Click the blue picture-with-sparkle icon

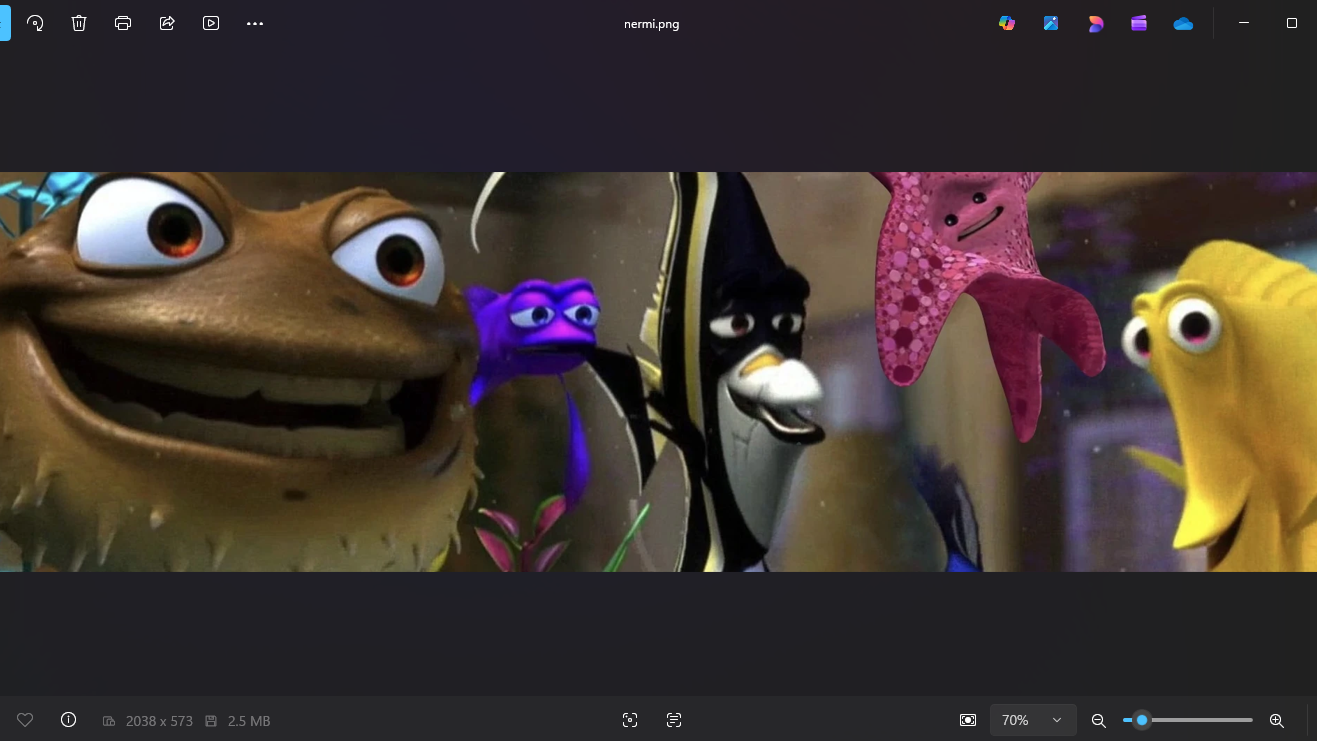pyautogui.click(x=1051, y=23)
